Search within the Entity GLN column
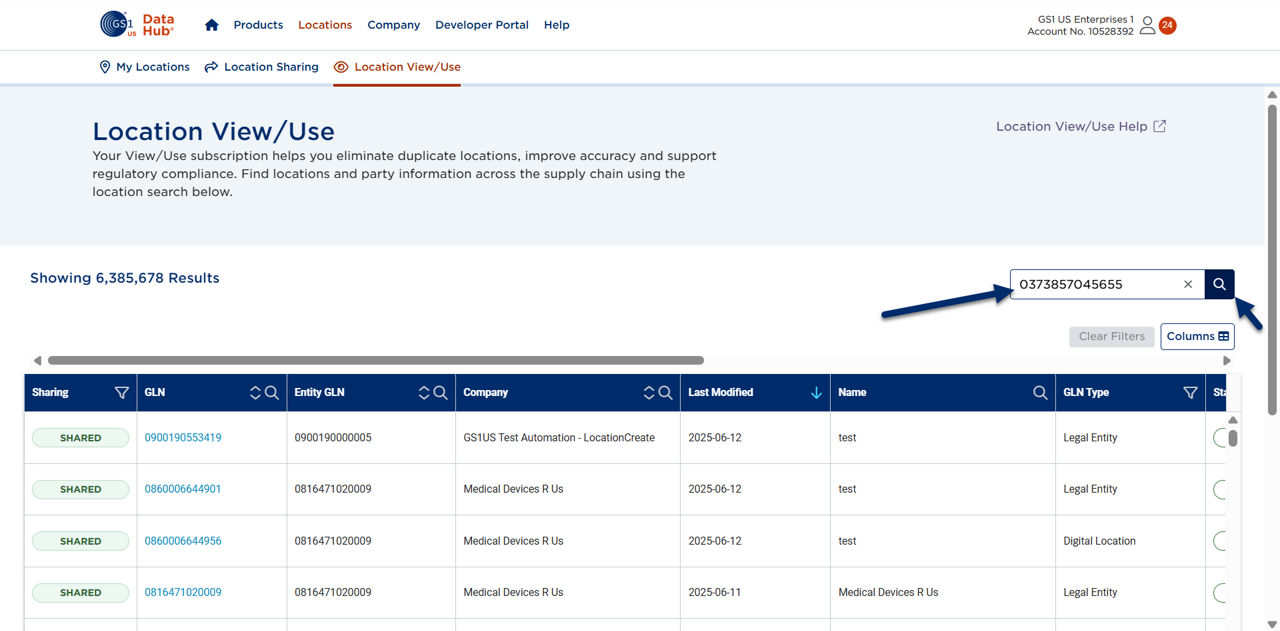 coord(441,393)
